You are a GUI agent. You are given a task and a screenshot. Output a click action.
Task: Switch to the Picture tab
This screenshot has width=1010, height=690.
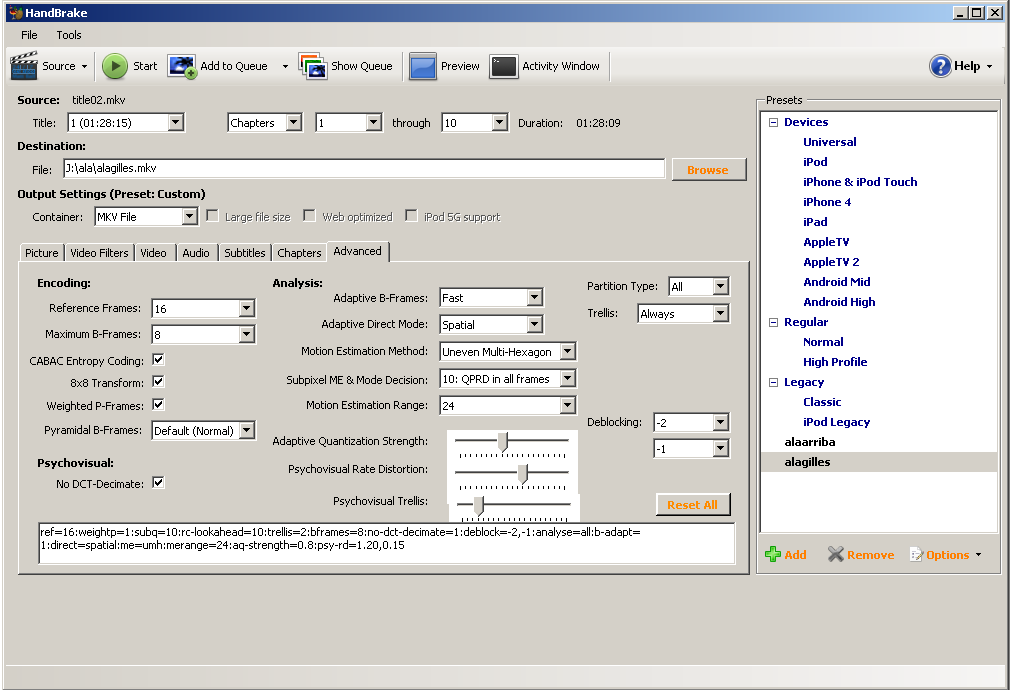click(41, 253)
